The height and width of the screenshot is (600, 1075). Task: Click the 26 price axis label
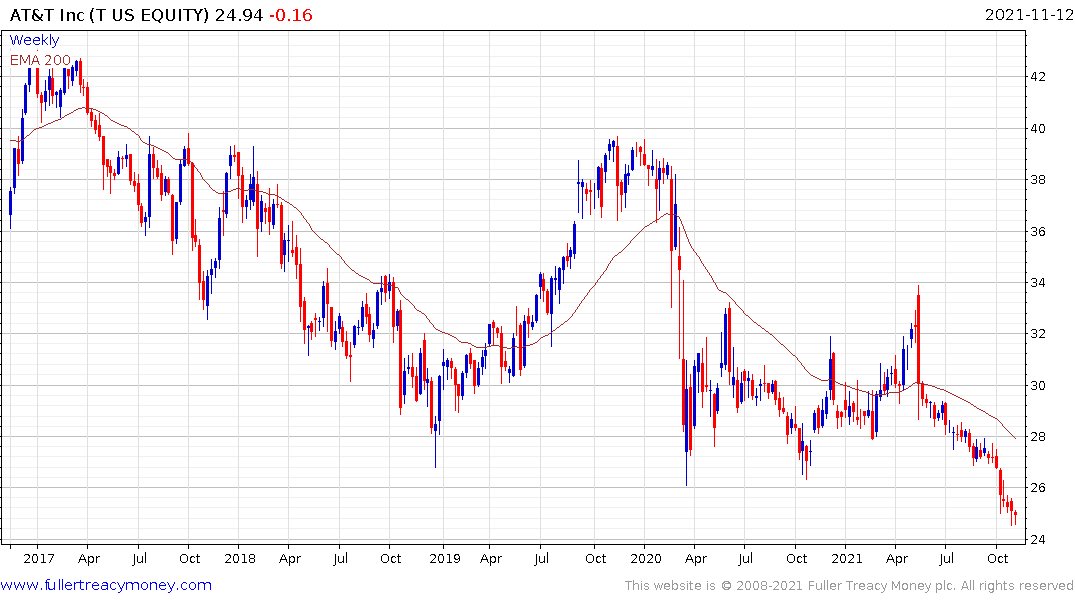(x=1038, y=488)
